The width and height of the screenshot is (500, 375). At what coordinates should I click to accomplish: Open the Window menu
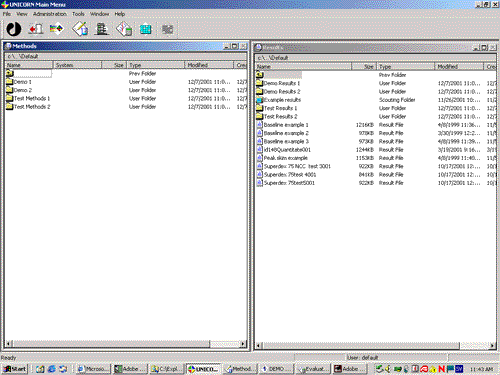100,14
